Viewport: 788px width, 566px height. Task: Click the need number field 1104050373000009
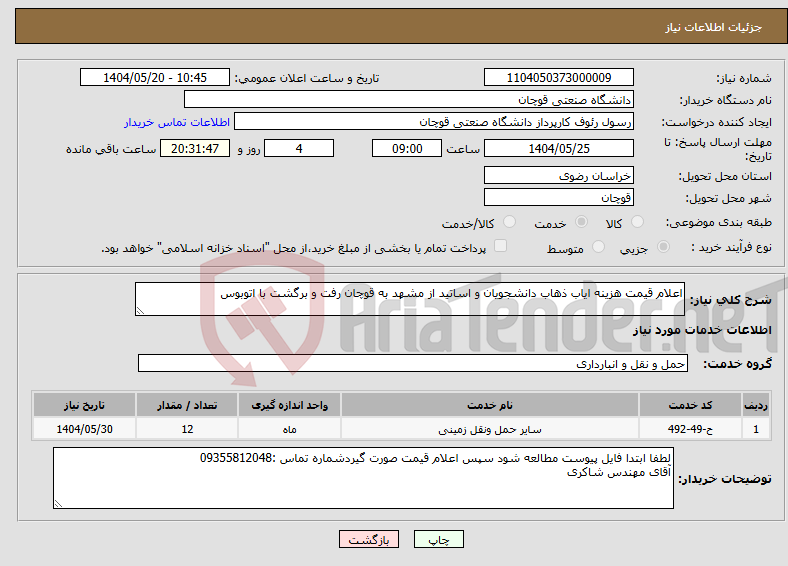point(559,77)
